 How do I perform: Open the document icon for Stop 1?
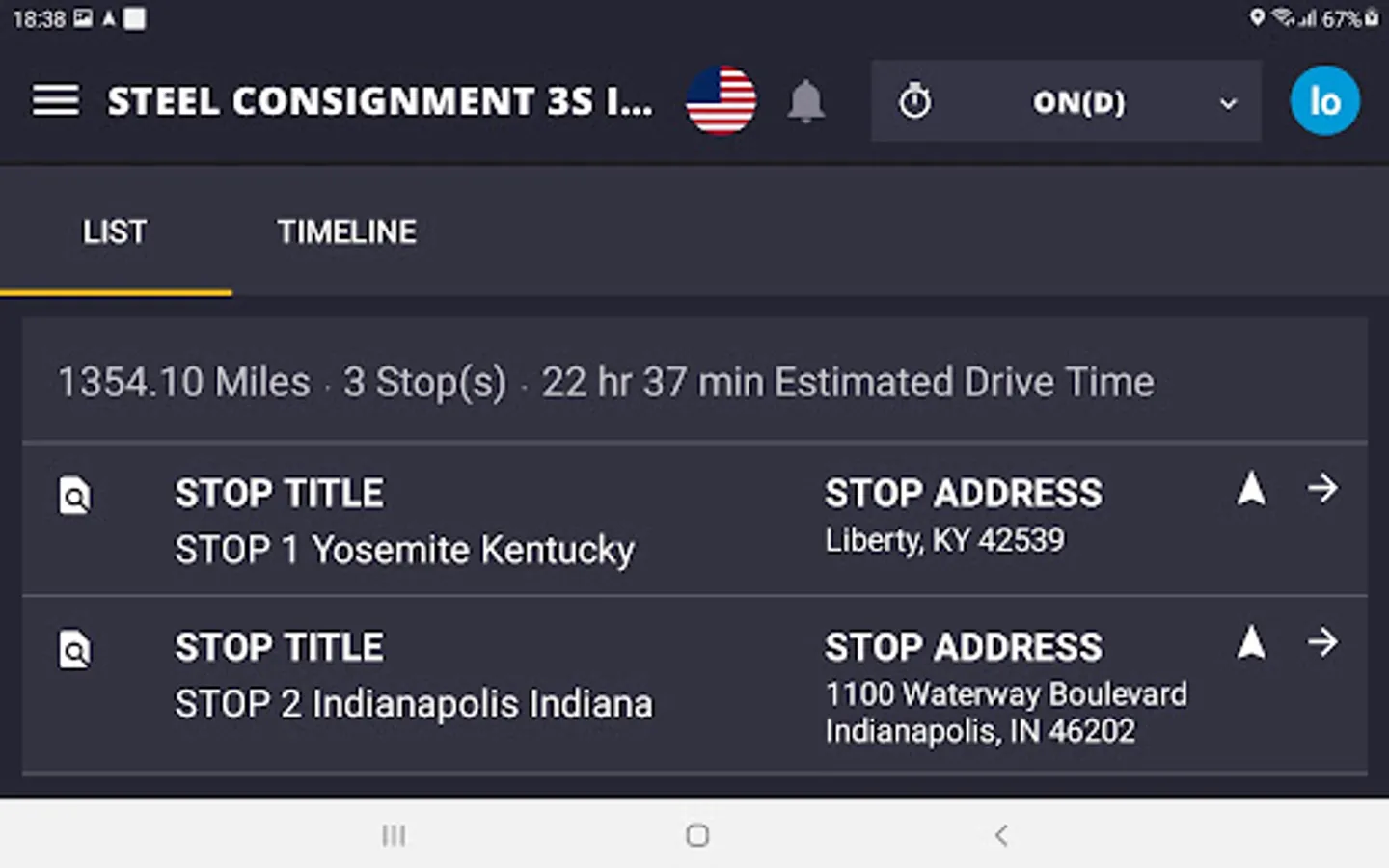point(74,495)
